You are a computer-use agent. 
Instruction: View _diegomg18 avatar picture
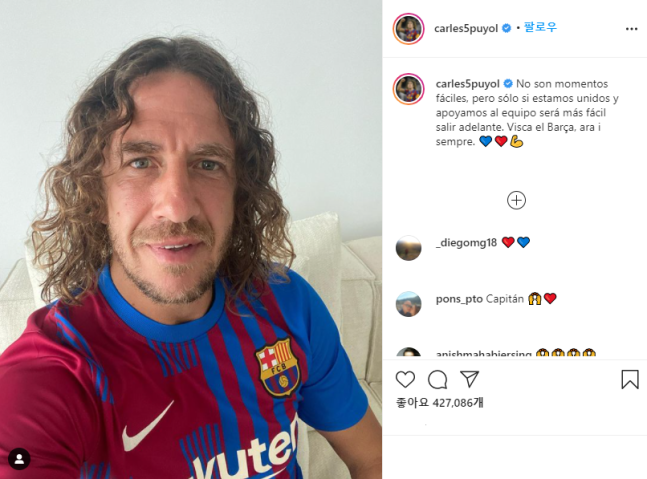pyautogui.click(x=409, y=248)
